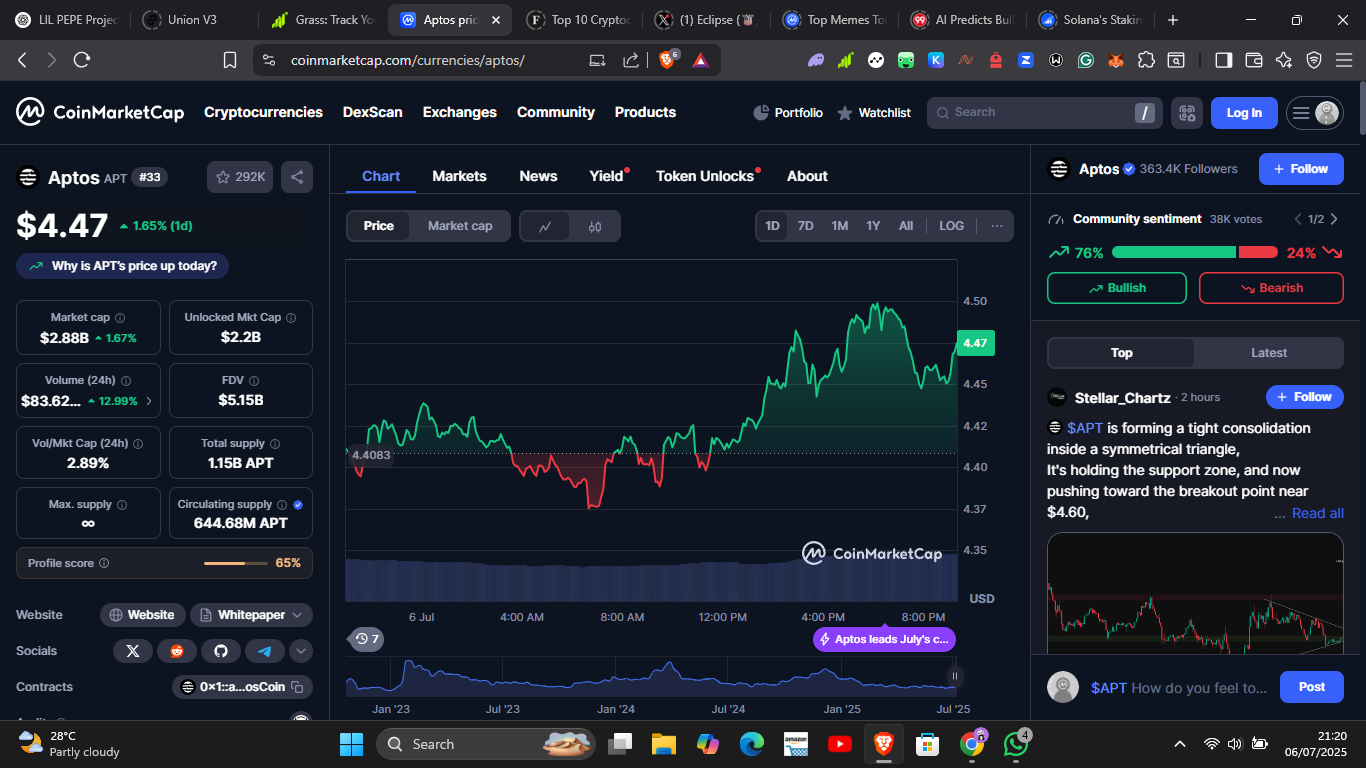
Task: Expand more socials chevron
Action: click(x=301, y=651)
